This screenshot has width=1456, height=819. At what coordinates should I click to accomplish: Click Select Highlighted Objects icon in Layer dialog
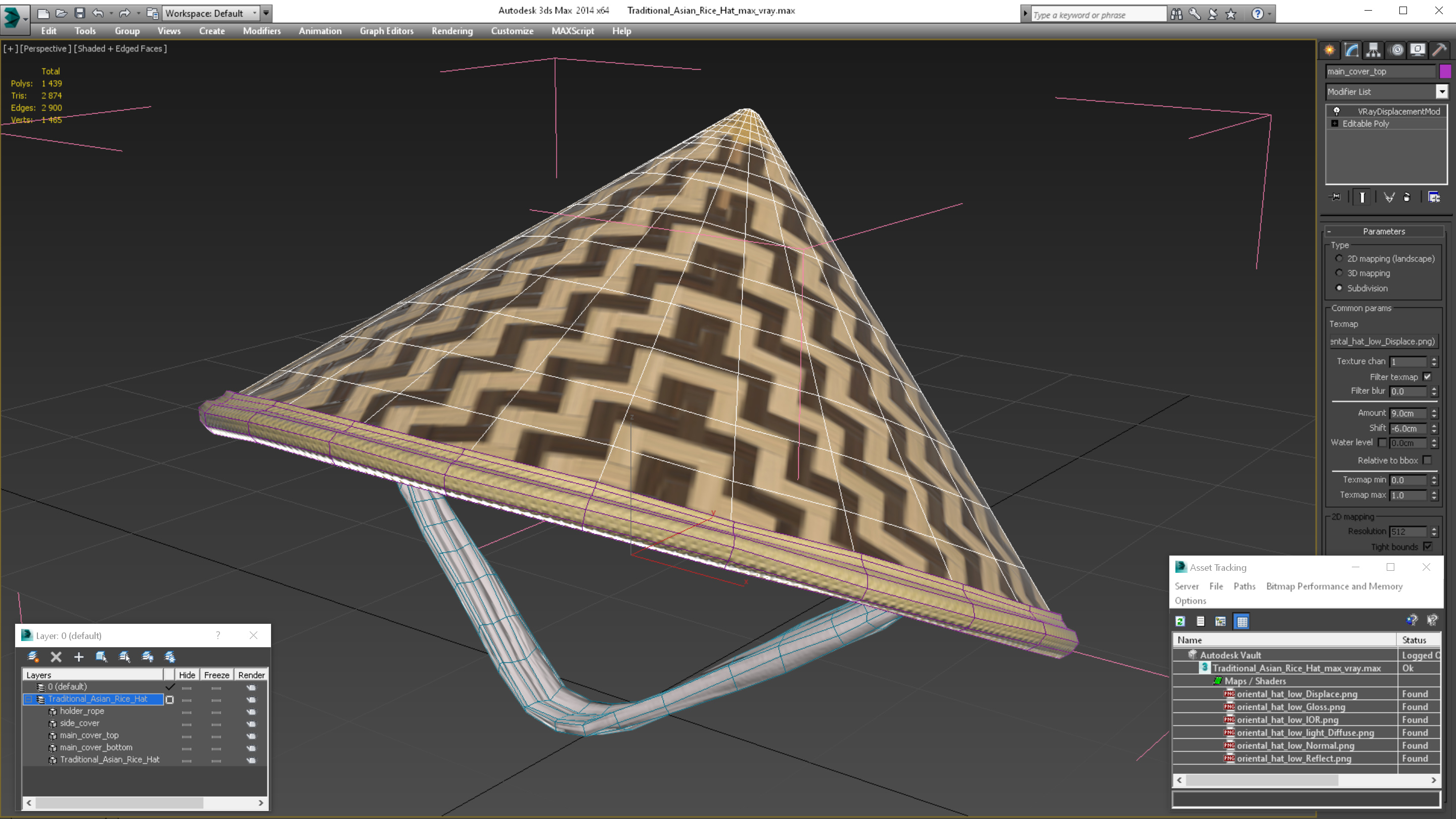click(101, 657)
